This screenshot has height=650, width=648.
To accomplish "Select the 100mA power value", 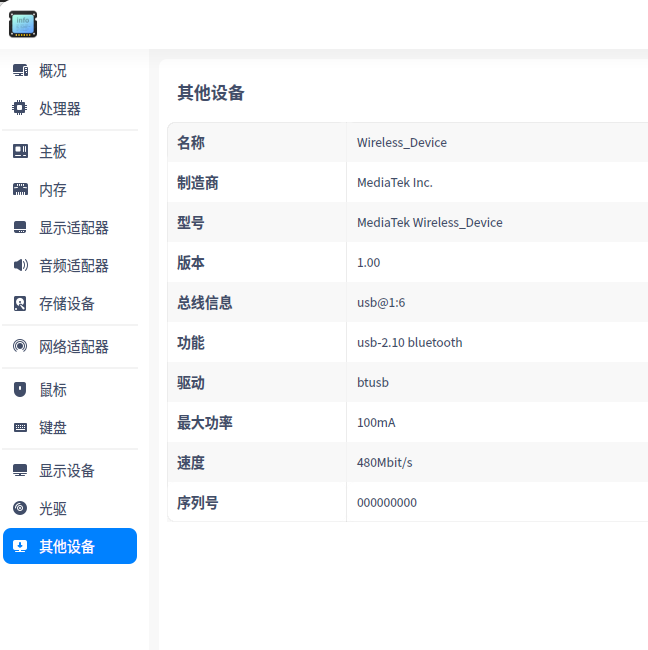I will pos(376,423).
